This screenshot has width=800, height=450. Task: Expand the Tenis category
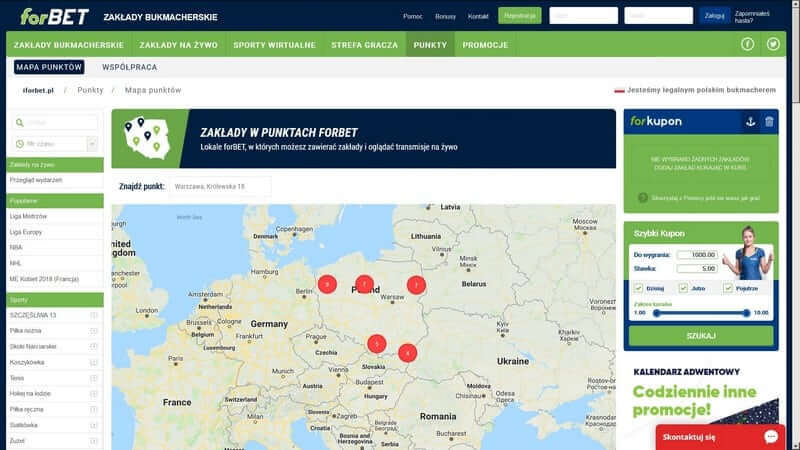click(94, 378)
